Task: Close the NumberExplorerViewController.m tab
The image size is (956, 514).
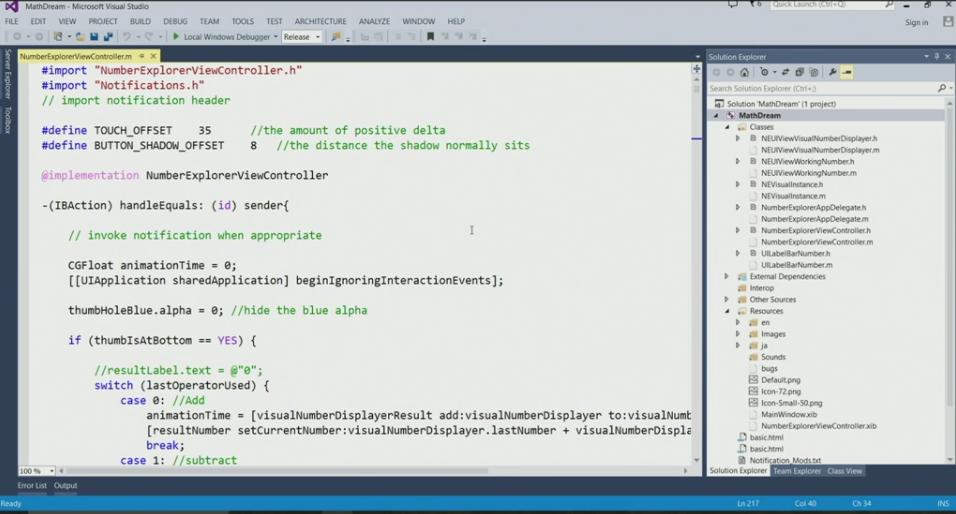Action: (153, 56)
